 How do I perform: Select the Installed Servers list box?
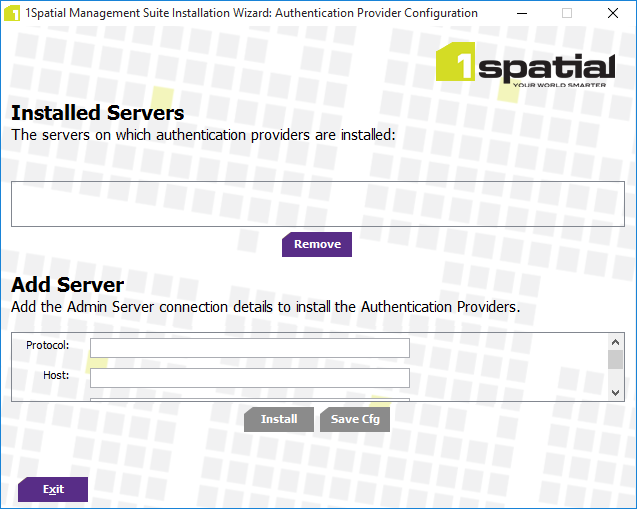(318, 204)
